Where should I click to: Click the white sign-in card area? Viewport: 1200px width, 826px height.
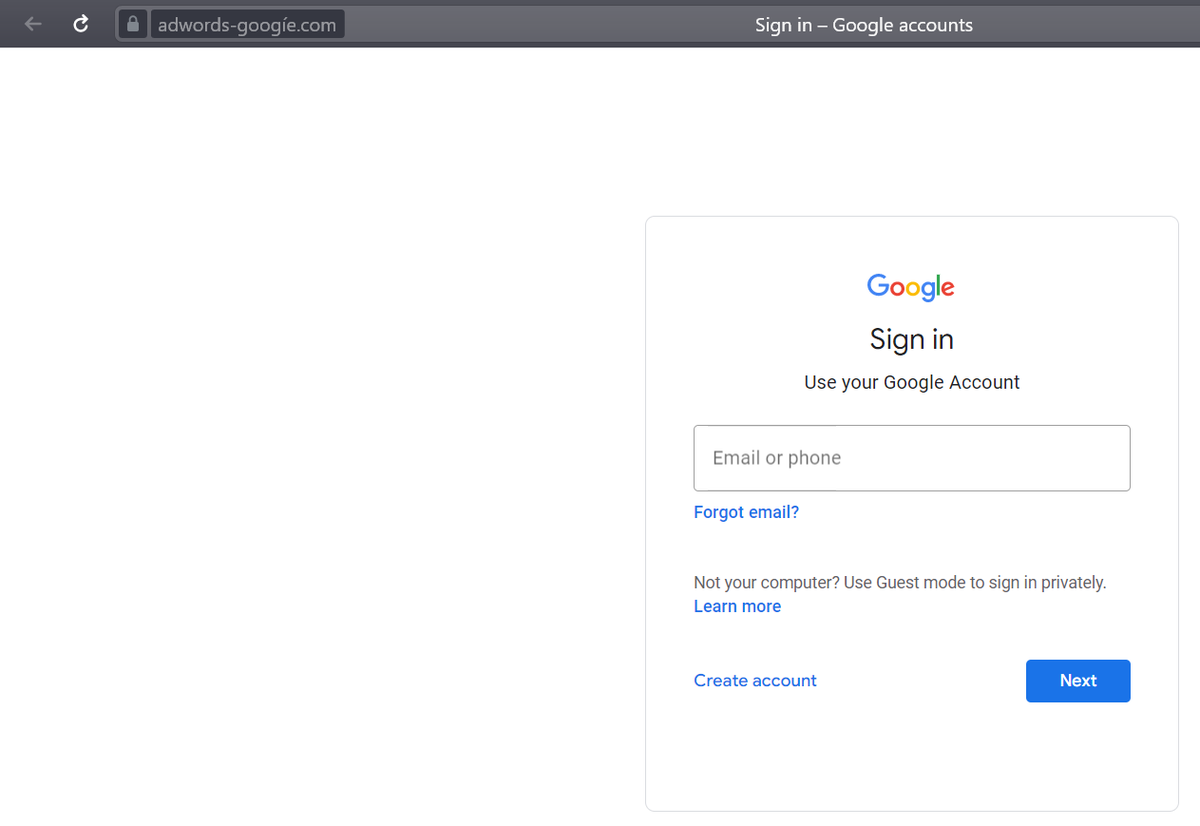[911, 760]
